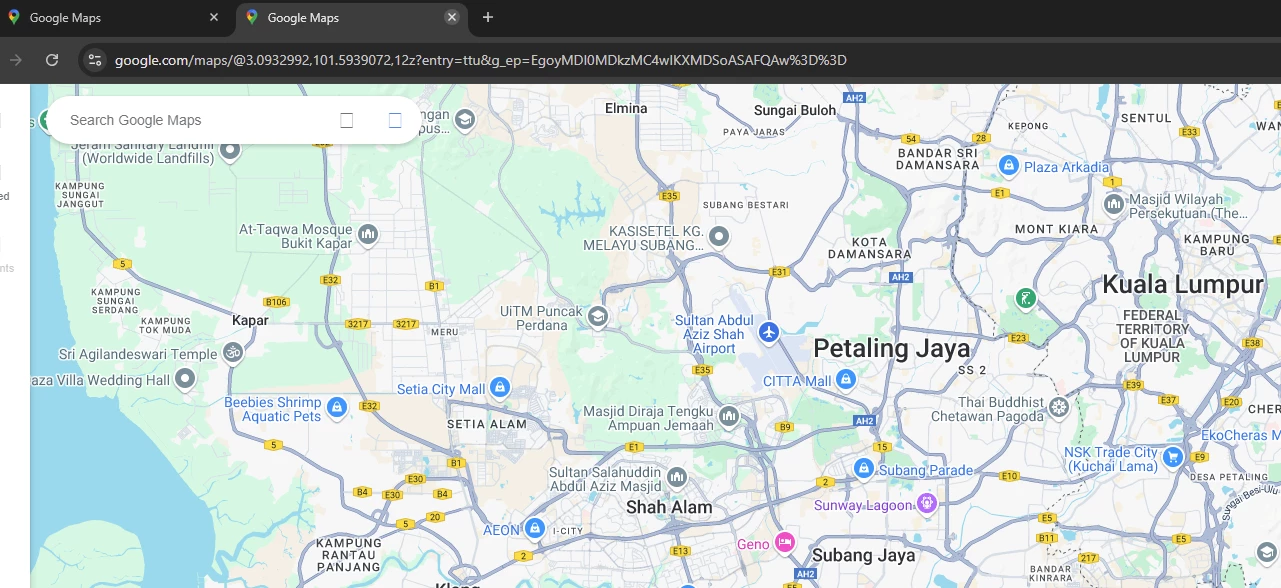Select the MONT KIARA area label
Viewport: 1281px width, 588px height.
(1057, 229)
